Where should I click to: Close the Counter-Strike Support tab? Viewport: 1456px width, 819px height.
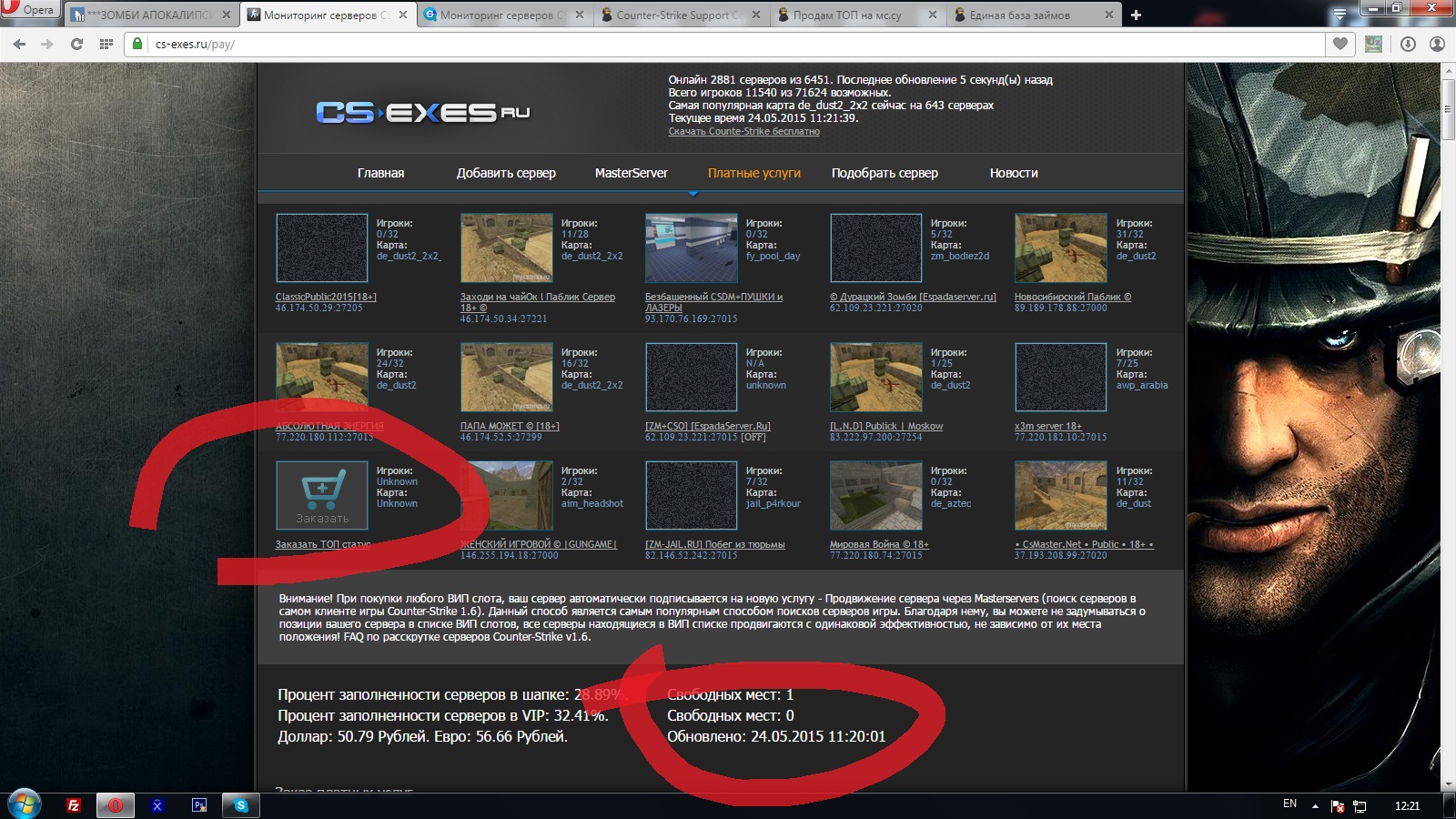click(756, 15)
